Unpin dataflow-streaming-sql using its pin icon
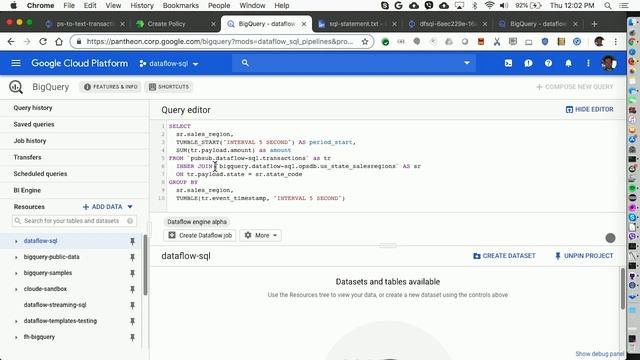Screen dimensions: 640x360 coord(132,305)
